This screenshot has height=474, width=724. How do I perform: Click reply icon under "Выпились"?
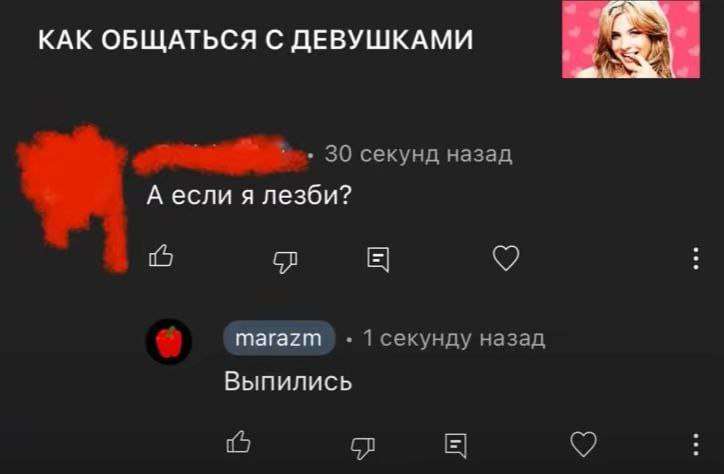(x=456, y=445)
